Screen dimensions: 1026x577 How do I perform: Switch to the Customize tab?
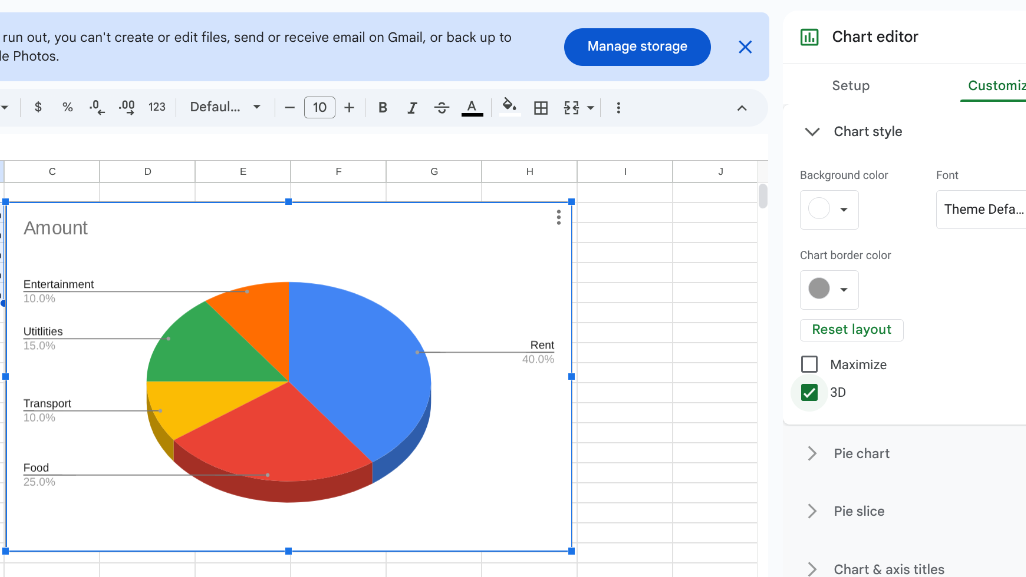996,86
